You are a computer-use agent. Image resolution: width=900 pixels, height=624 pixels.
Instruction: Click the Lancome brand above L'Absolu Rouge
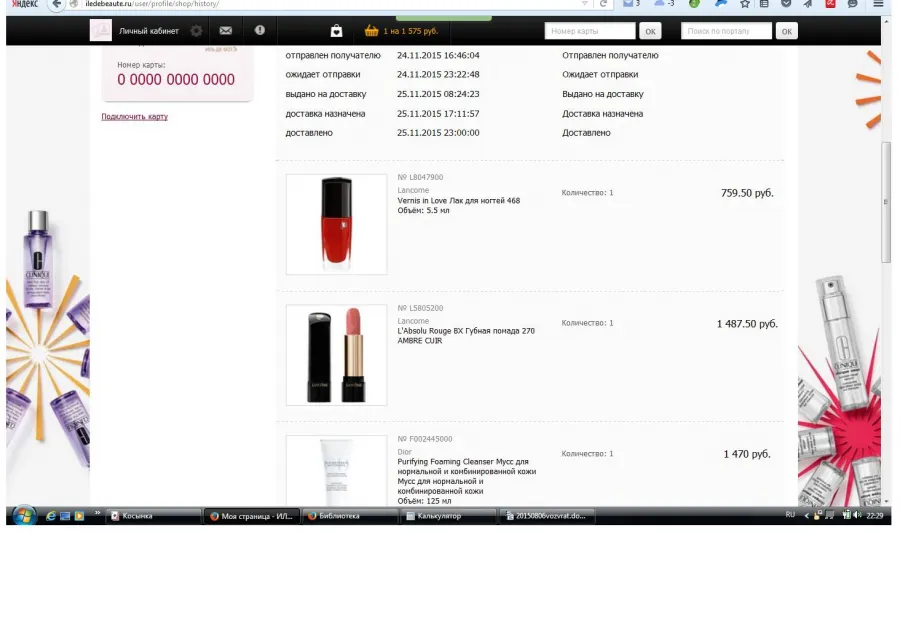point(413,321)
